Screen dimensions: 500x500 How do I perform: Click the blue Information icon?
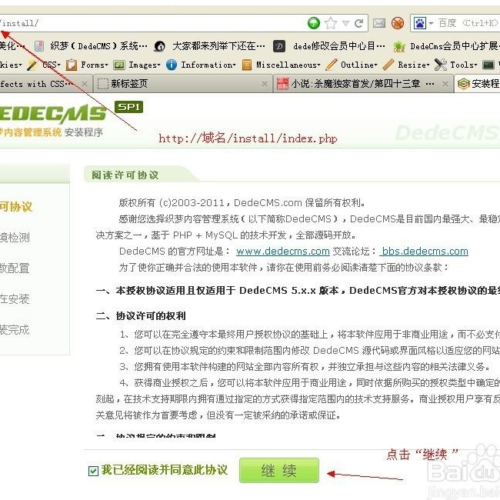171,65
